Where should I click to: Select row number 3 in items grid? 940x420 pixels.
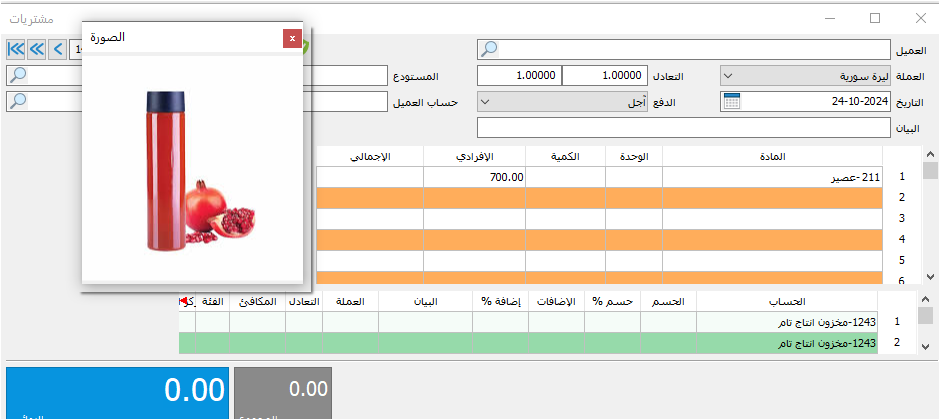(x=901, y=219)
